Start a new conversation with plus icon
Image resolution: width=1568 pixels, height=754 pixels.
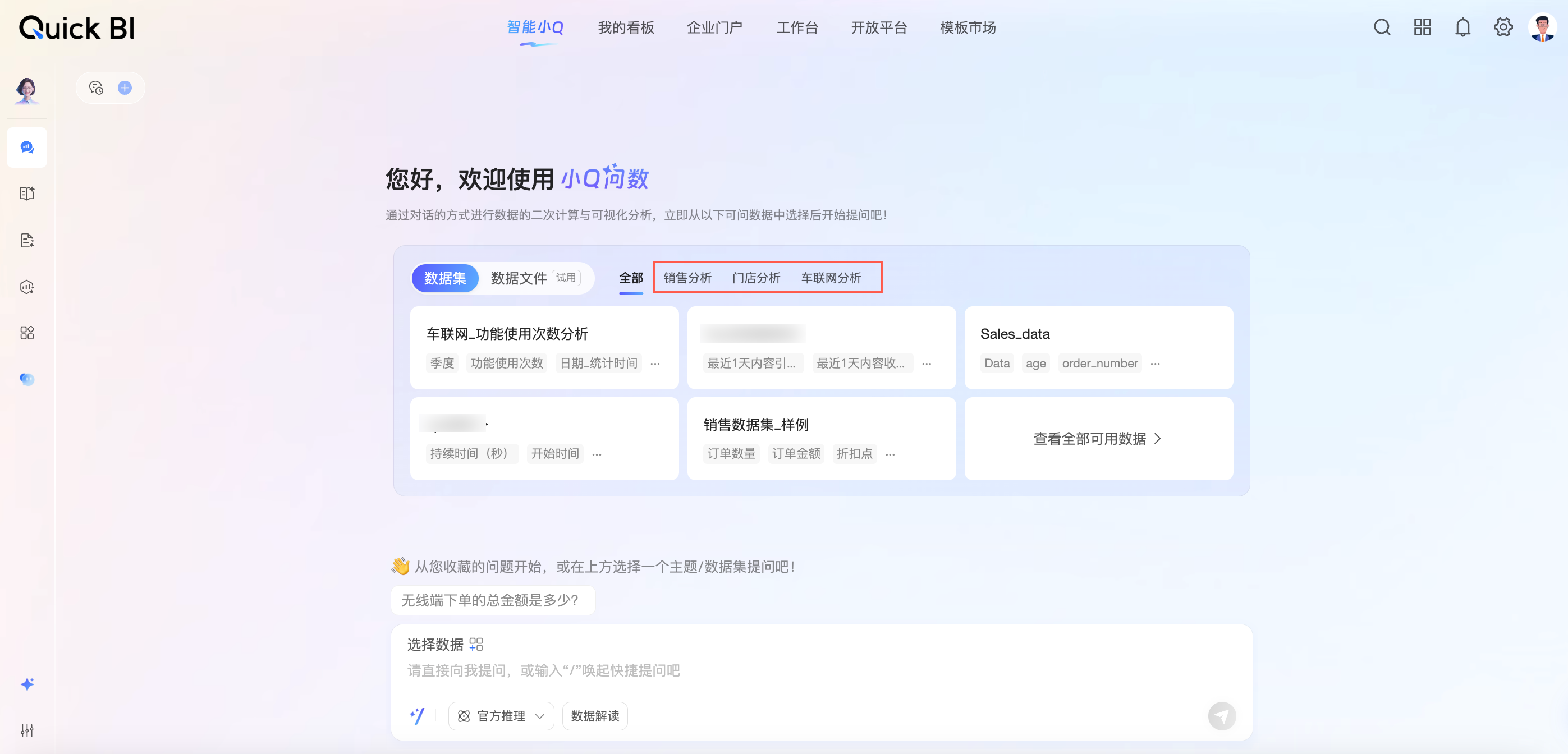pos(125,88)
